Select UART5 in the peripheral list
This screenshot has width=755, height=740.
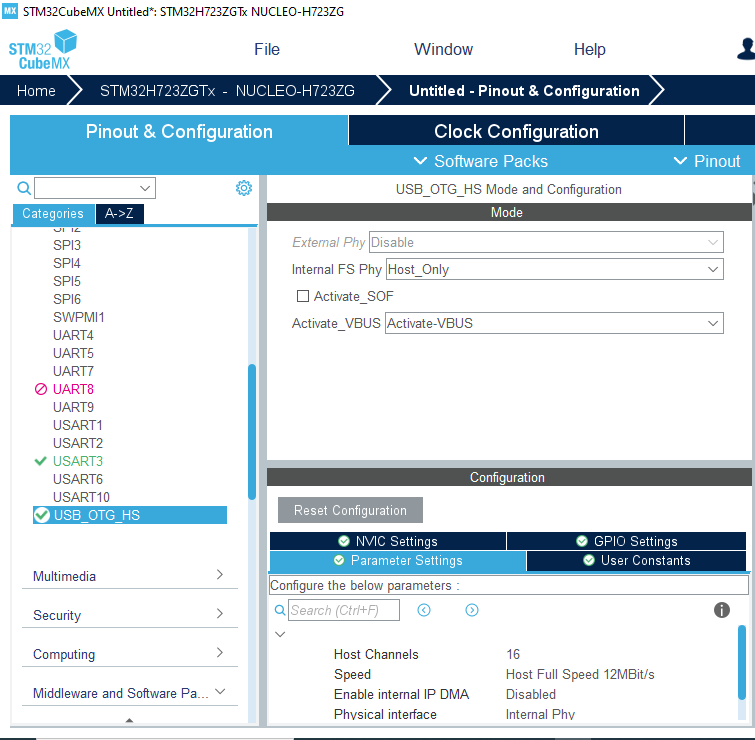73,353
